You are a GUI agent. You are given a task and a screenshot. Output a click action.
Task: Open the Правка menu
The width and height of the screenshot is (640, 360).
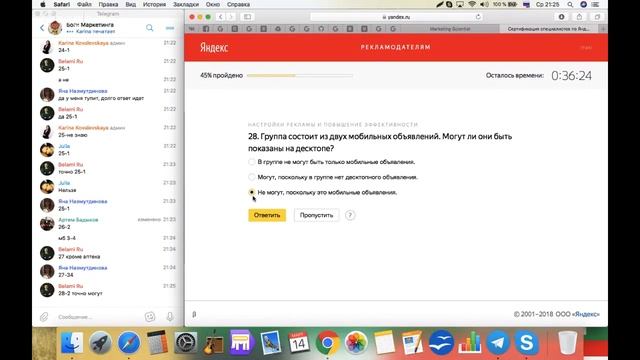(108, 4)
